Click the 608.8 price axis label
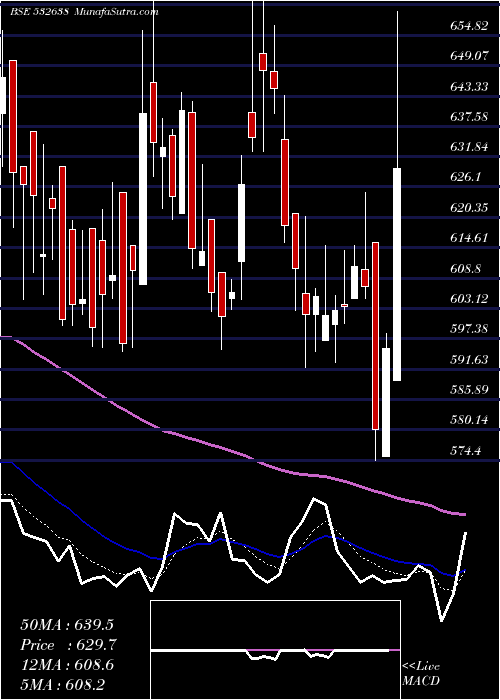The width and height of the screenshot is (500, 700). point(465,268)
